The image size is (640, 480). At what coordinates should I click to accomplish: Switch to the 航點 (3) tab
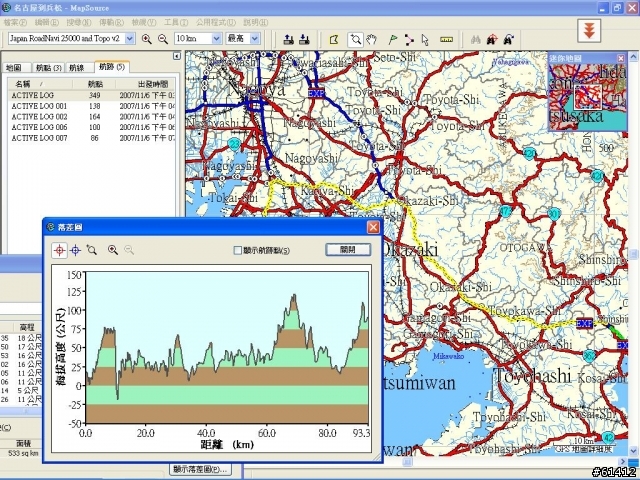[x=49, y=68]
